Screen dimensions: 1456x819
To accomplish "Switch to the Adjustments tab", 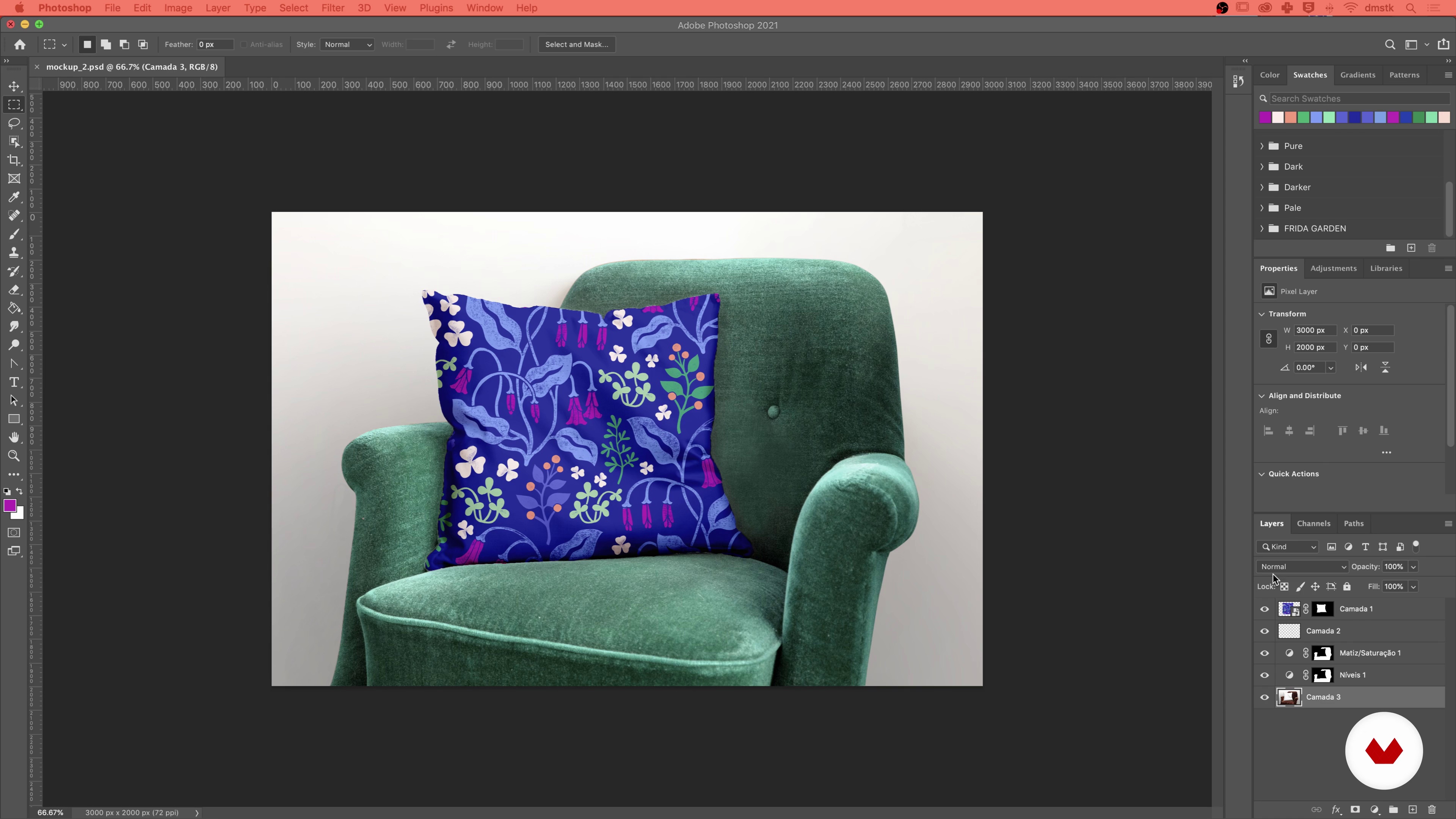I will [1334, 268].
